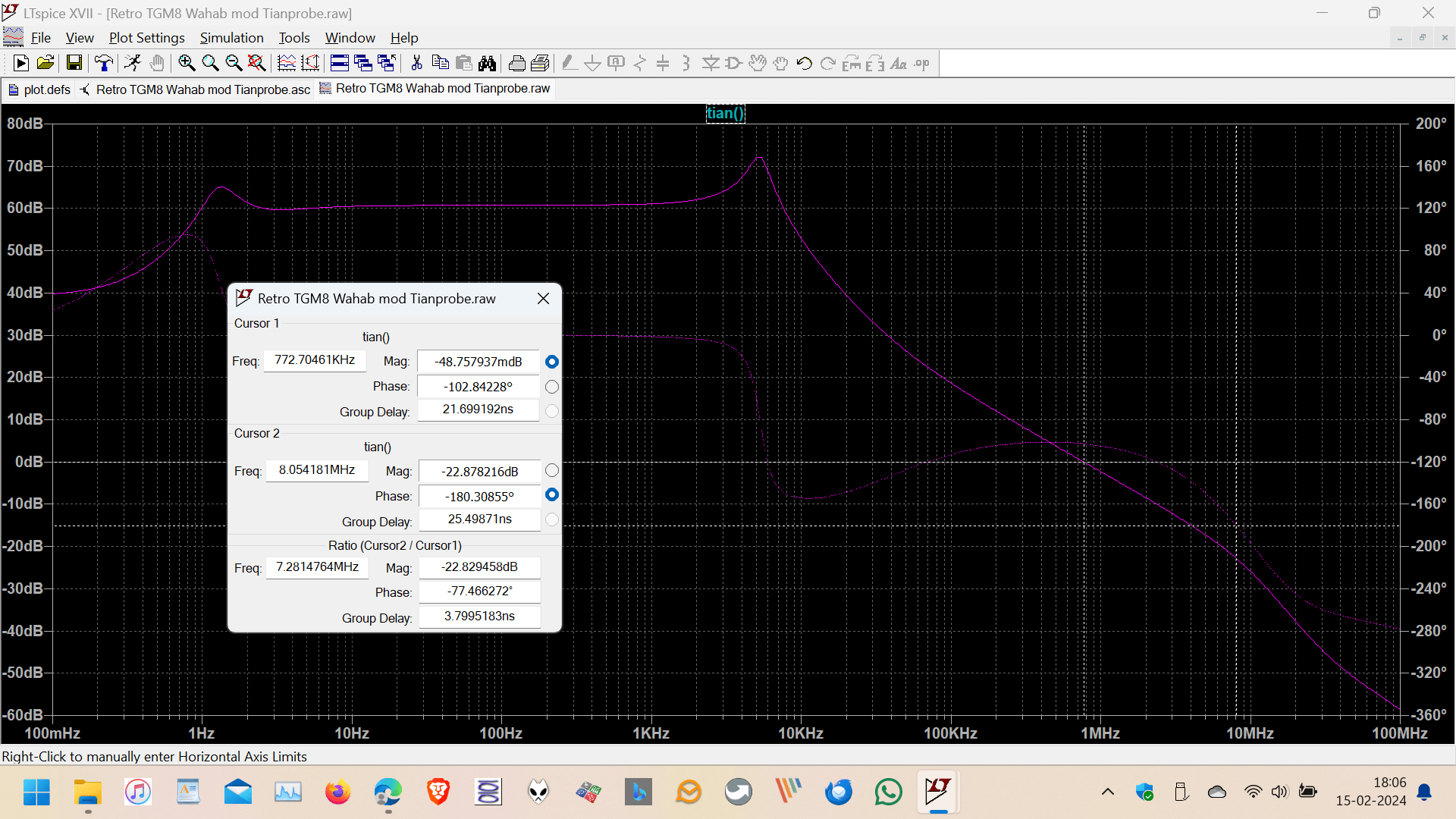
Task: Click the Wi-Fi tray icon
Action: [x=1253, y=792]
